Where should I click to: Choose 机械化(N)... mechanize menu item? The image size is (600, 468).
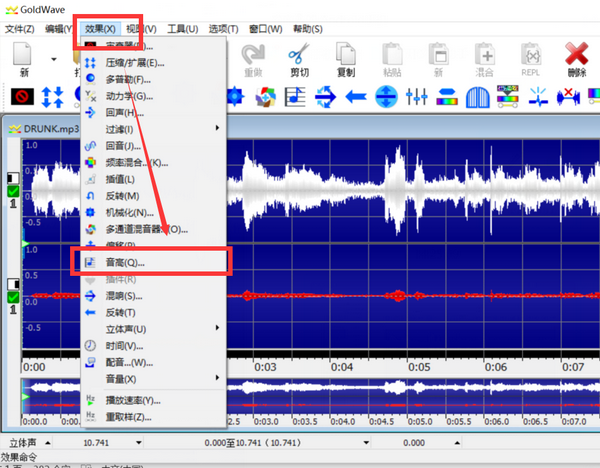click(153, 213)
